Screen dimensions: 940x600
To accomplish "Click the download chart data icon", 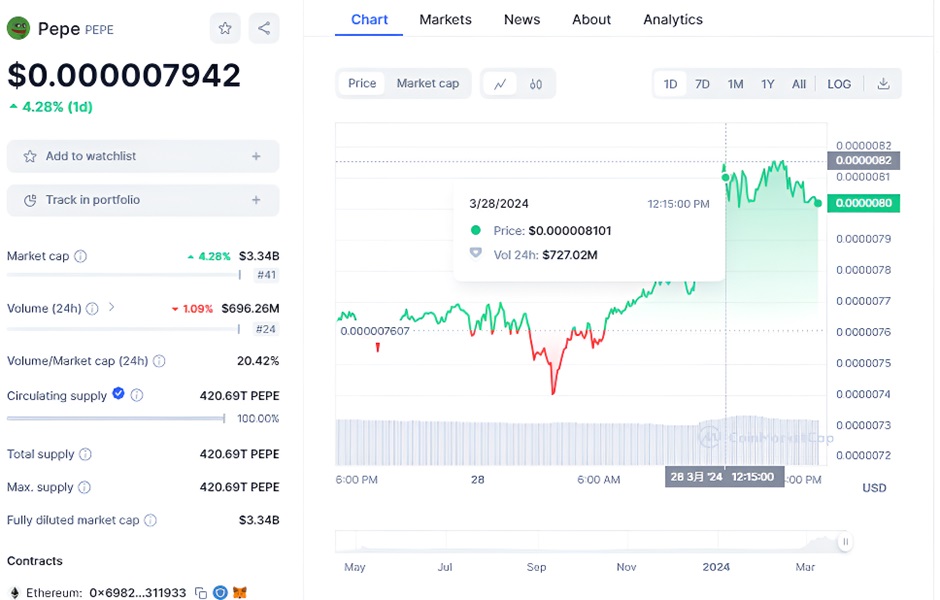I will [x=883, y=84].
